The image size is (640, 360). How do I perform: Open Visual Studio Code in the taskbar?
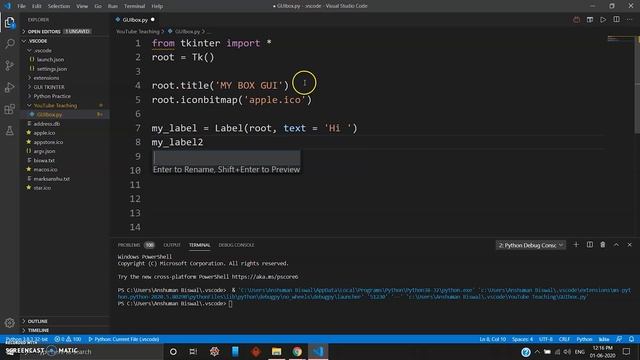[x=318, y=351]
